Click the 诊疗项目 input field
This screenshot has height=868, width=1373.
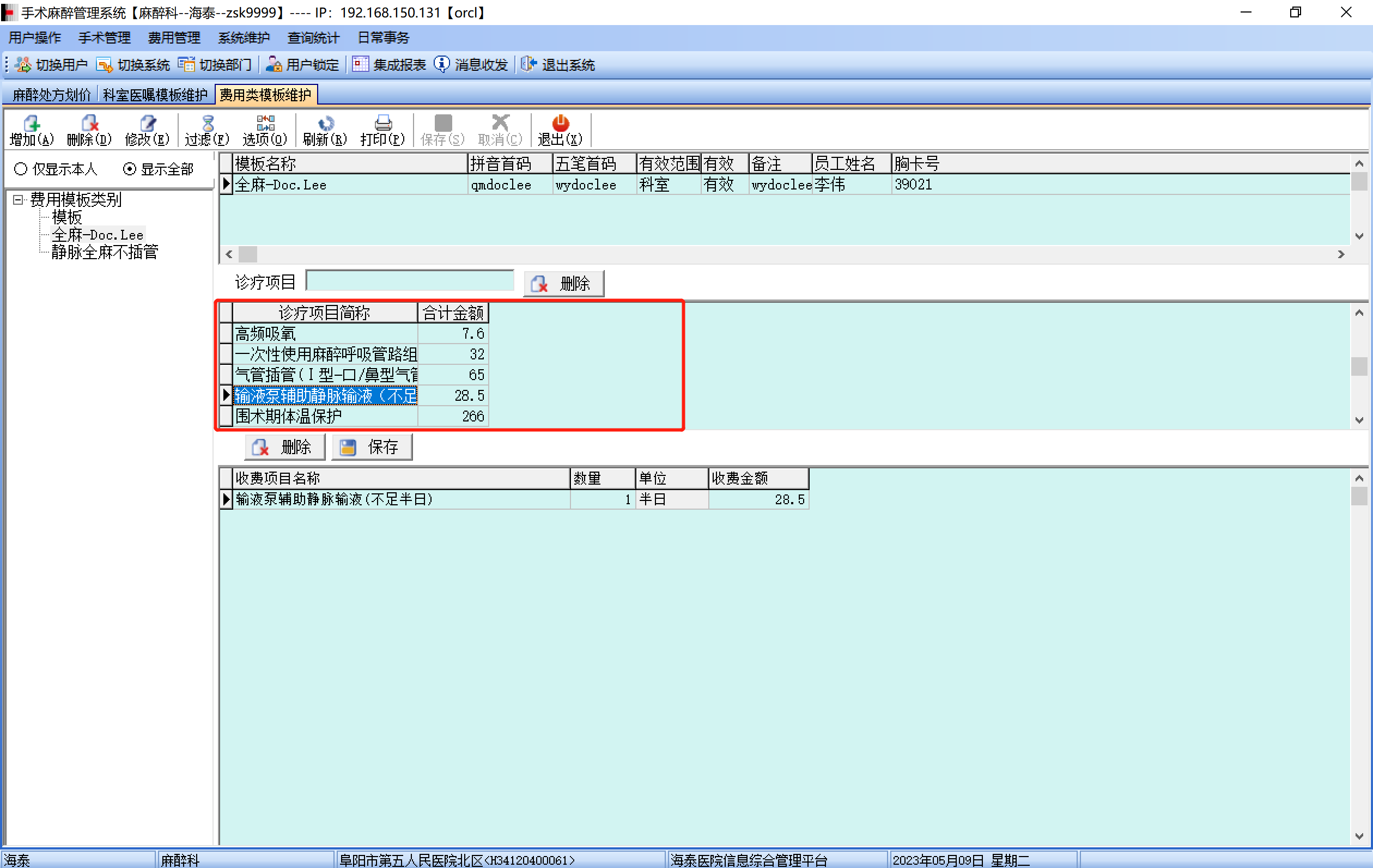[x=409, y=281]
